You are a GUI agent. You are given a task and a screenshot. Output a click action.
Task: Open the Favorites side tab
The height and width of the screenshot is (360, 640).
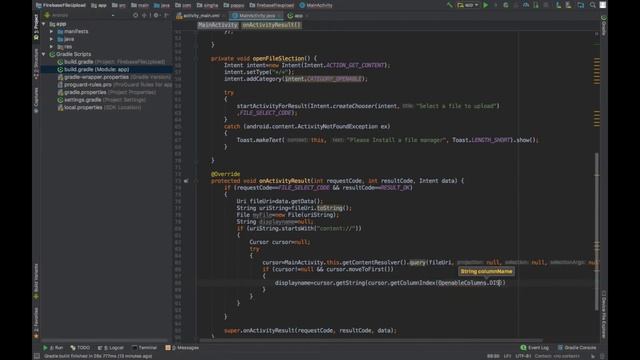pyautogui.click(x=36, y=322)
